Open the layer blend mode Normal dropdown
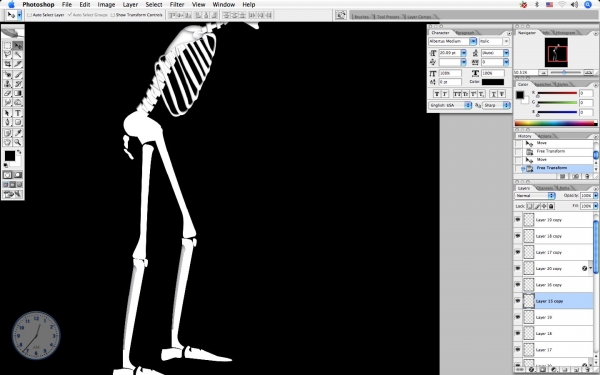 coord(535,196)
